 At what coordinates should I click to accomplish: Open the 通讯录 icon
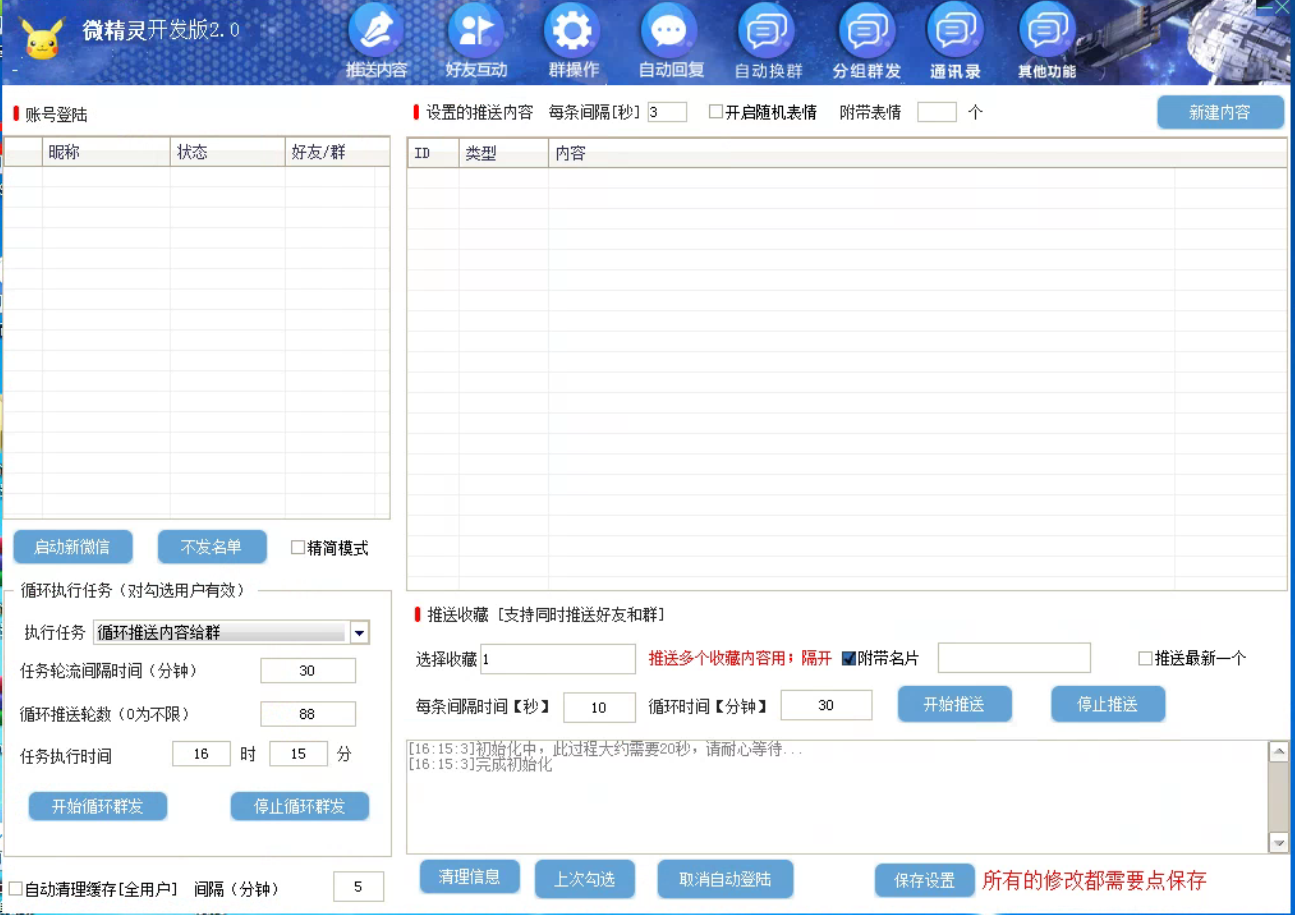point(955,33)
